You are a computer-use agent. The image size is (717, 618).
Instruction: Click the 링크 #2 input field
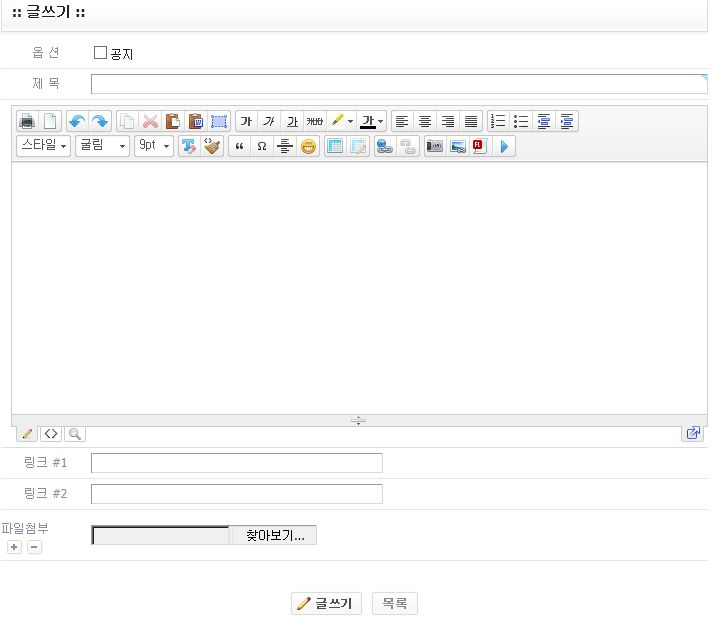pyautogui.click(x=237, y=494)
